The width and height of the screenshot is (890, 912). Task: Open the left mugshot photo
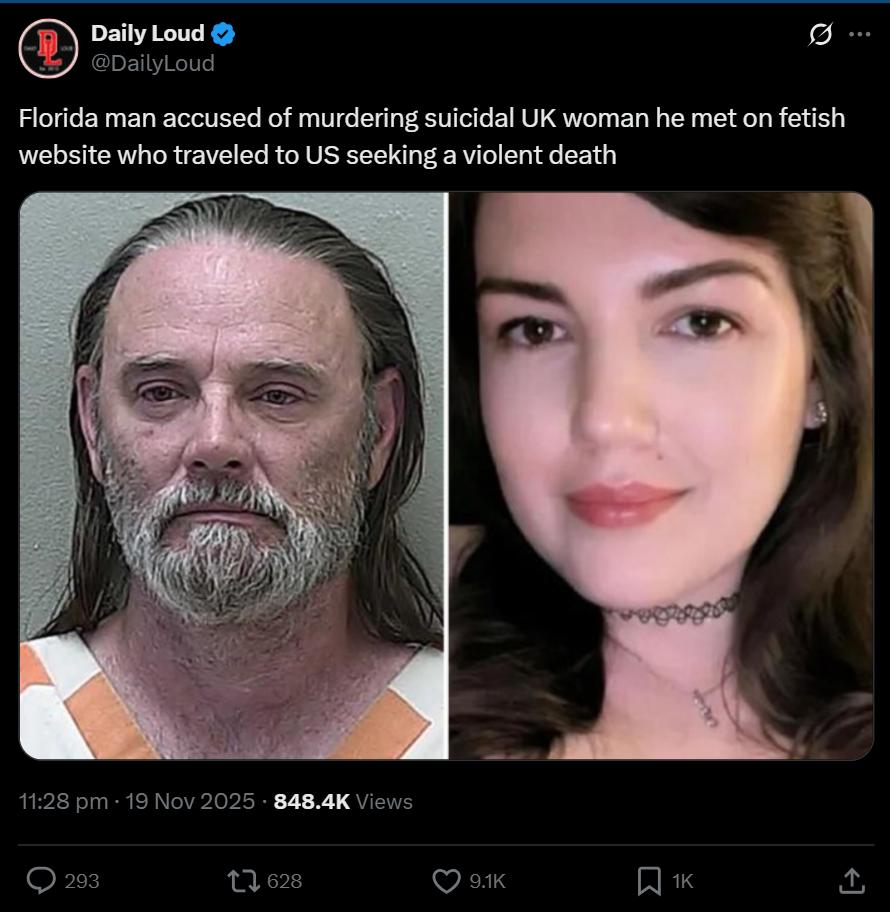(233, 475)
